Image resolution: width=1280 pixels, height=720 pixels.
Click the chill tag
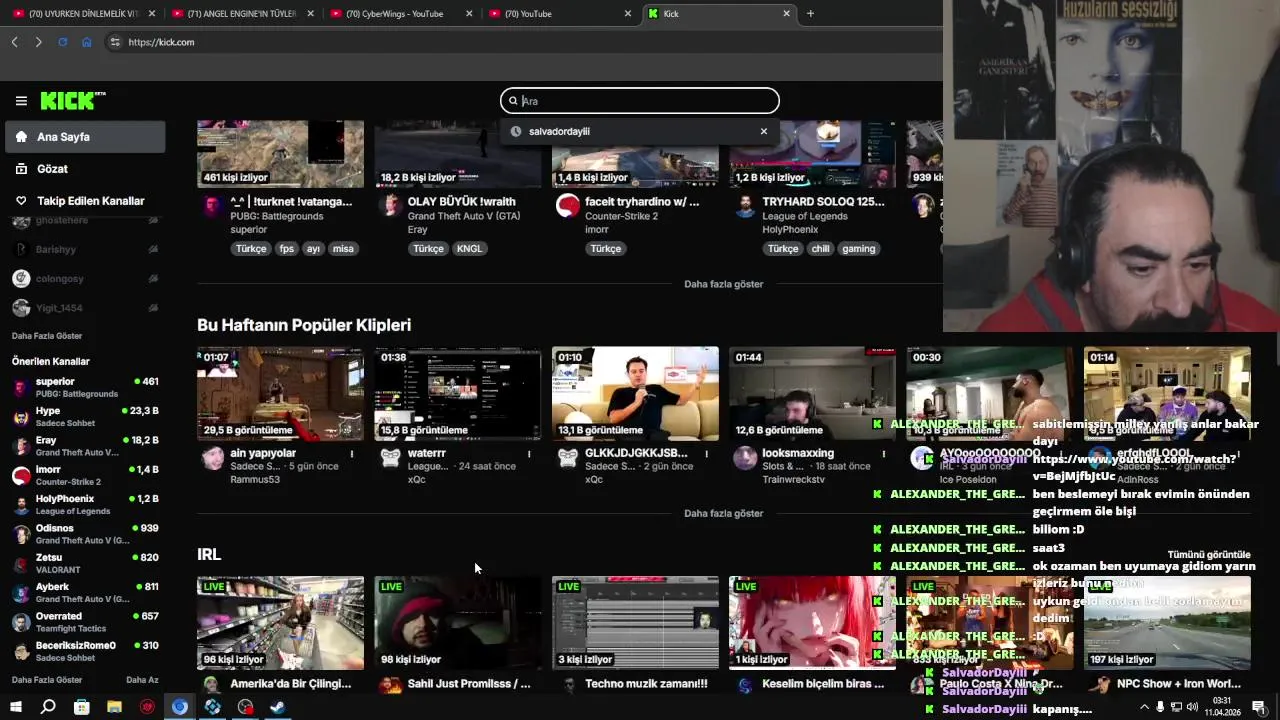tap(820, 249)
